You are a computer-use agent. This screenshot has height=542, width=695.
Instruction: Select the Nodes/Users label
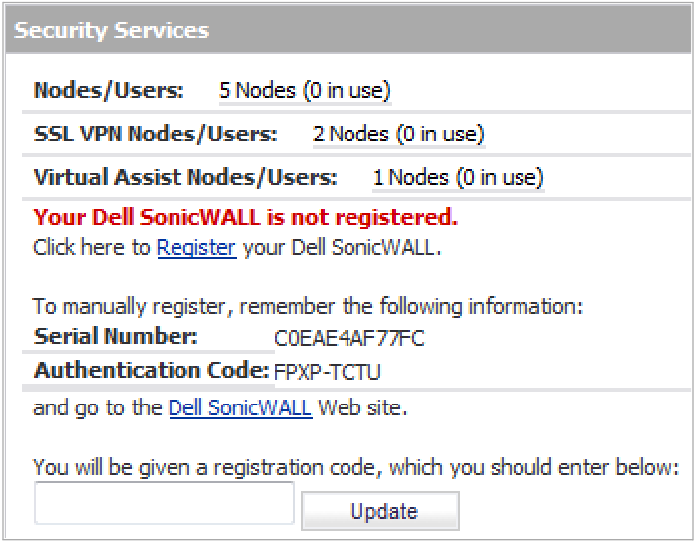coord(109,90)
